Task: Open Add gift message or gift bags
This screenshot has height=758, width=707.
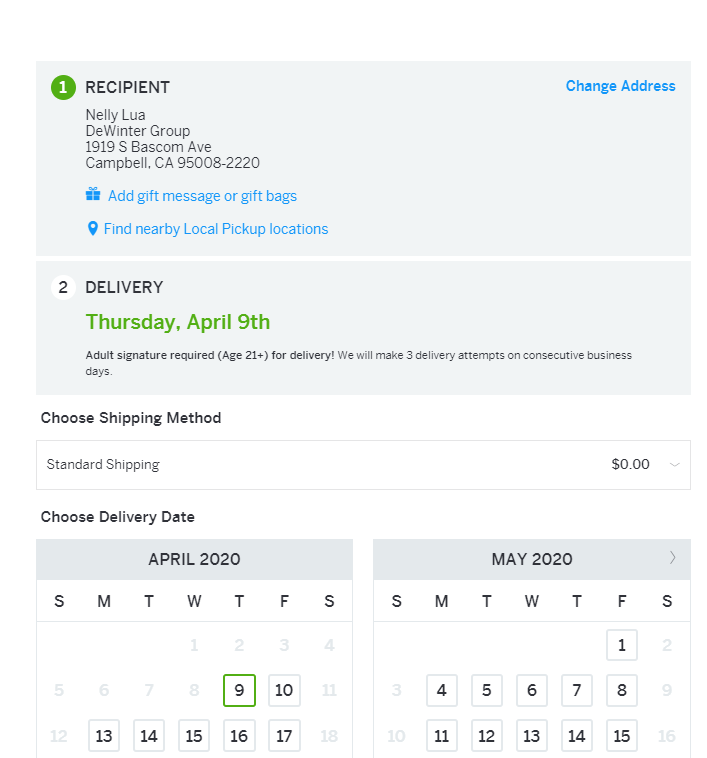Action: tap(202, 196)
